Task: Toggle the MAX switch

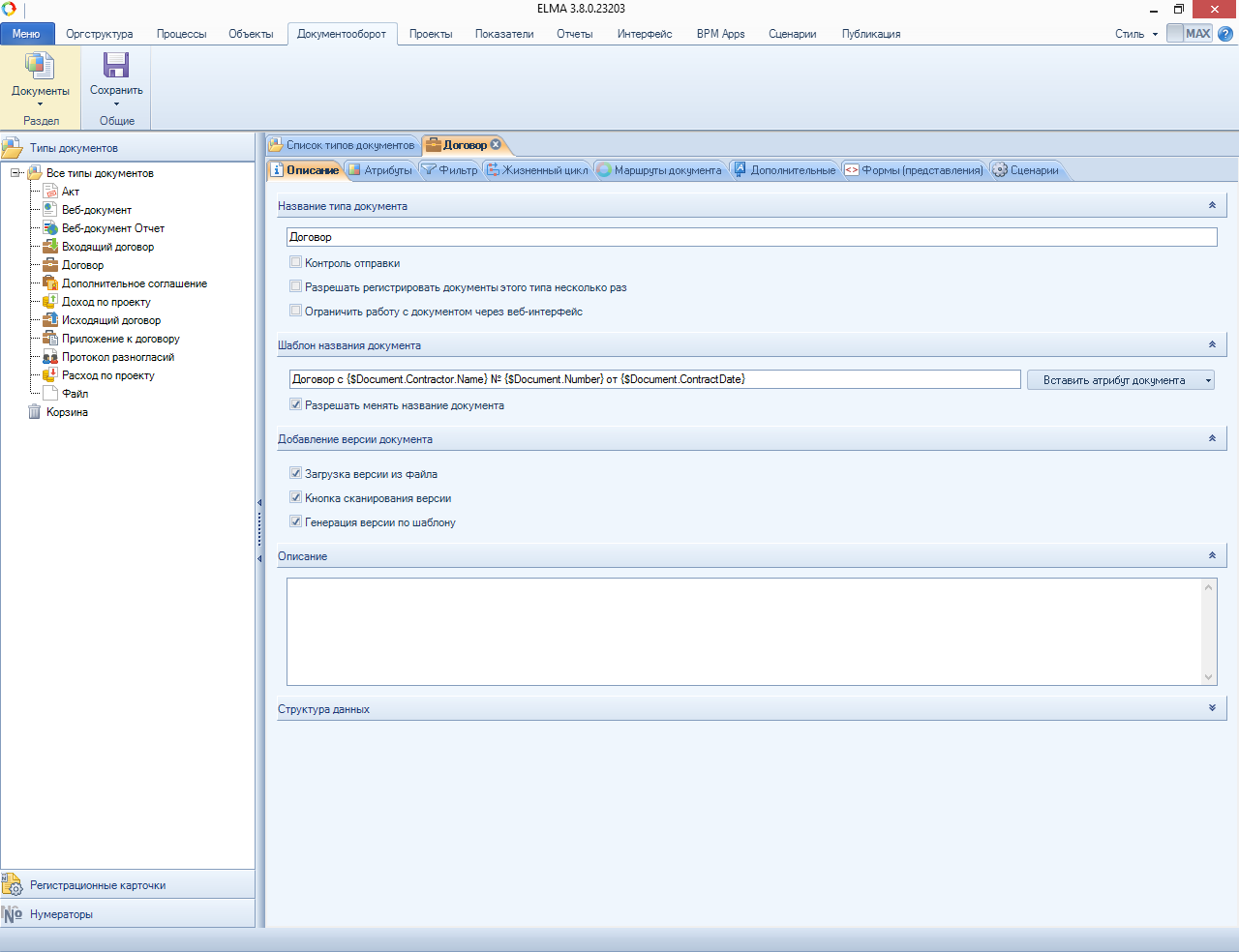Action: pyautogui.click(x=1189, y=34)
